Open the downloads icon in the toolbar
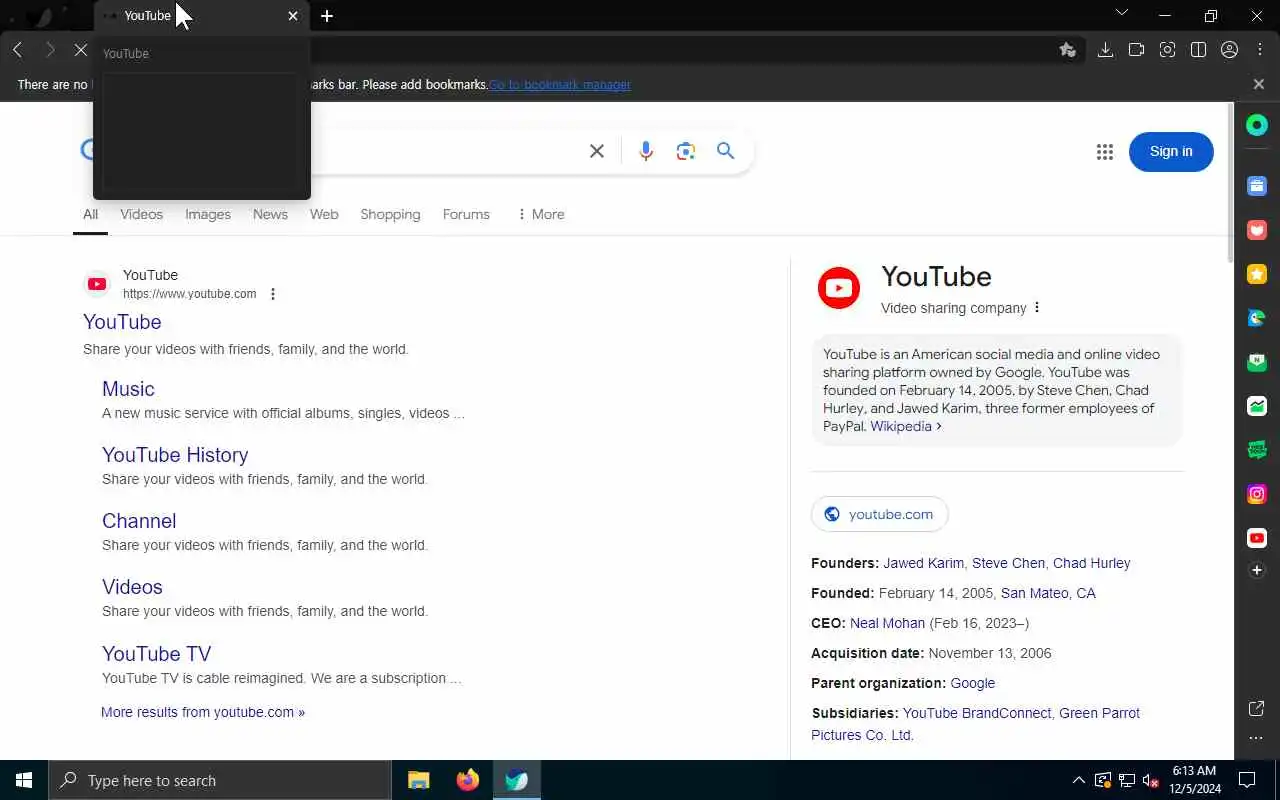 coord(1105,50)
